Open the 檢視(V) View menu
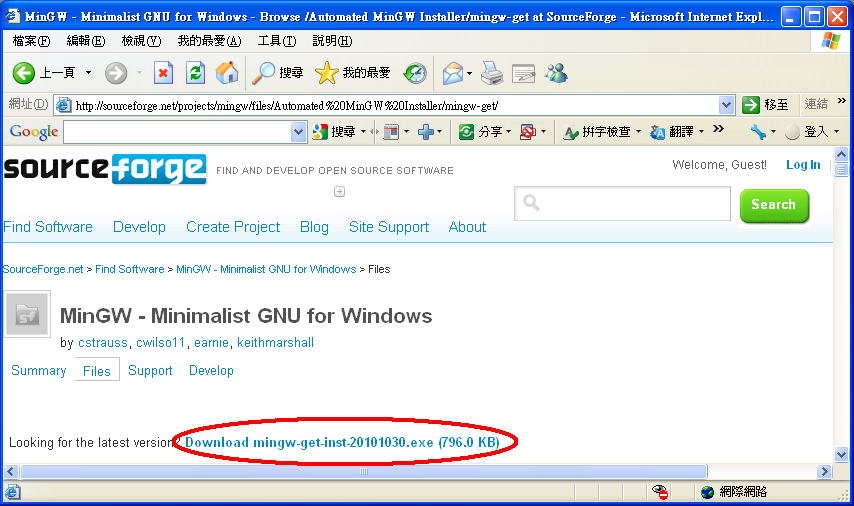This screenshot has height=506, width=854. tap(142, 41)
